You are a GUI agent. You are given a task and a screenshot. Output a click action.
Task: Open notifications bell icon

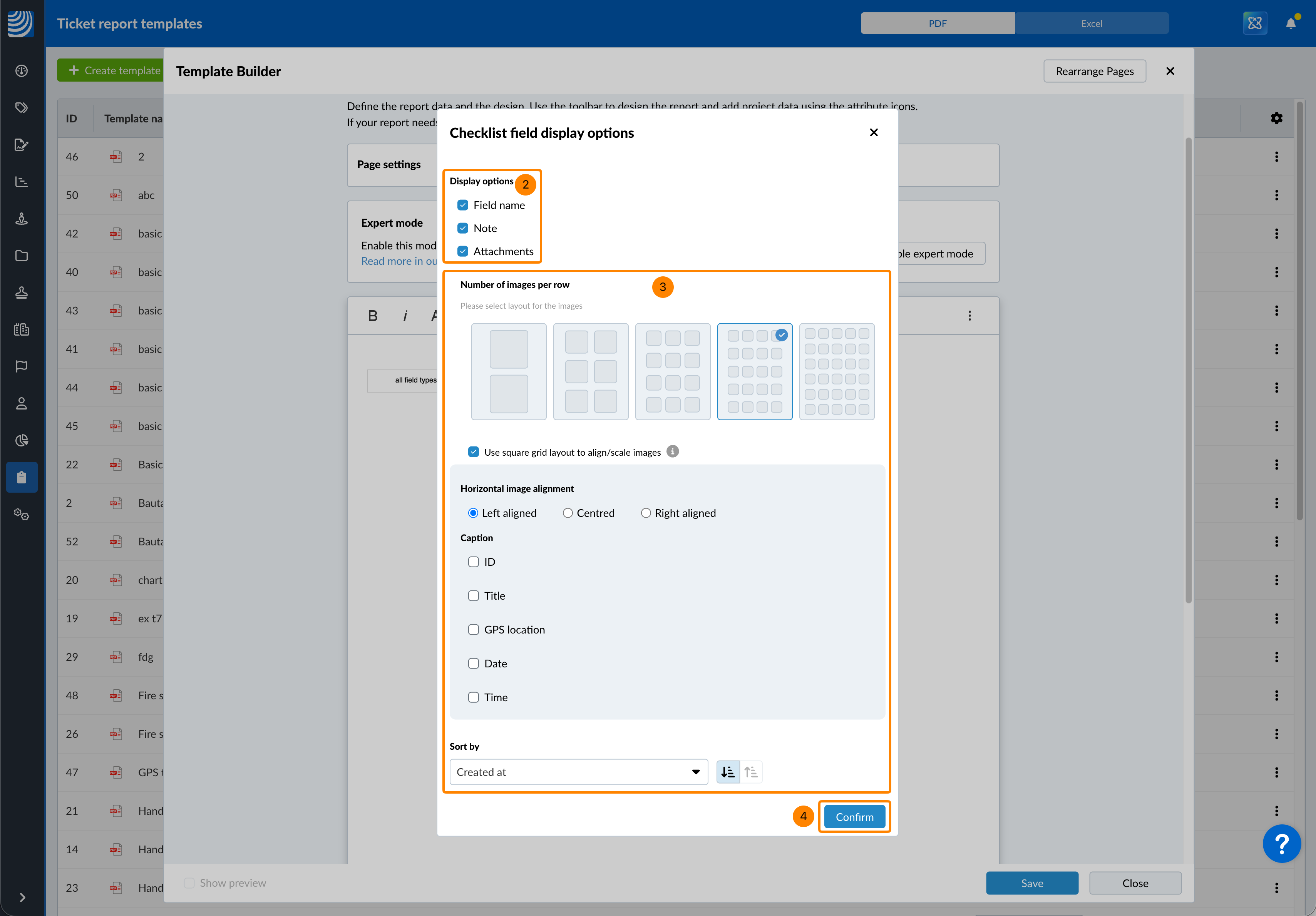click(1290, 23)
